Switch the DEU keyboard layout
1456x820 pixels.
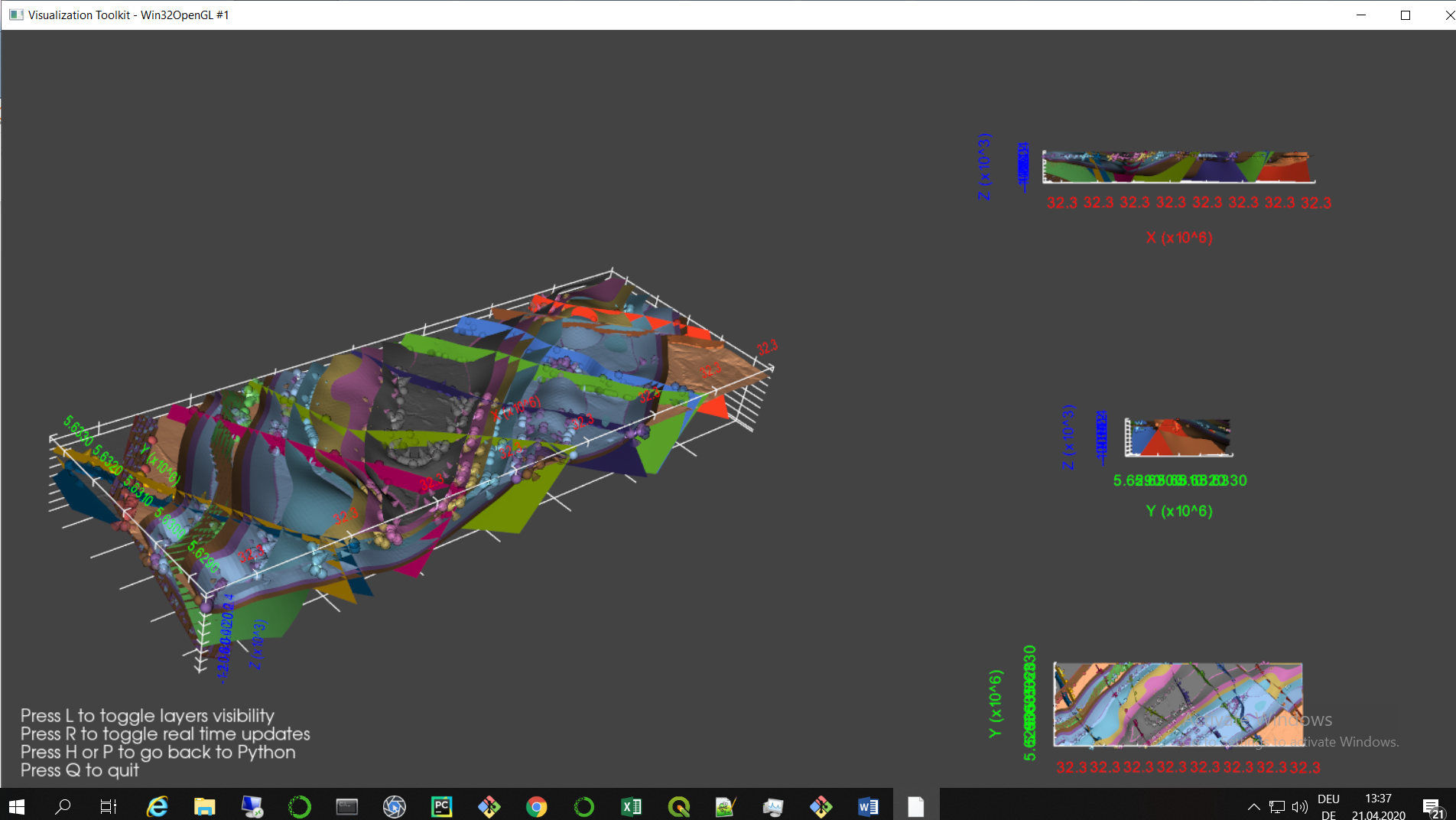click(x=1329, y=805)
